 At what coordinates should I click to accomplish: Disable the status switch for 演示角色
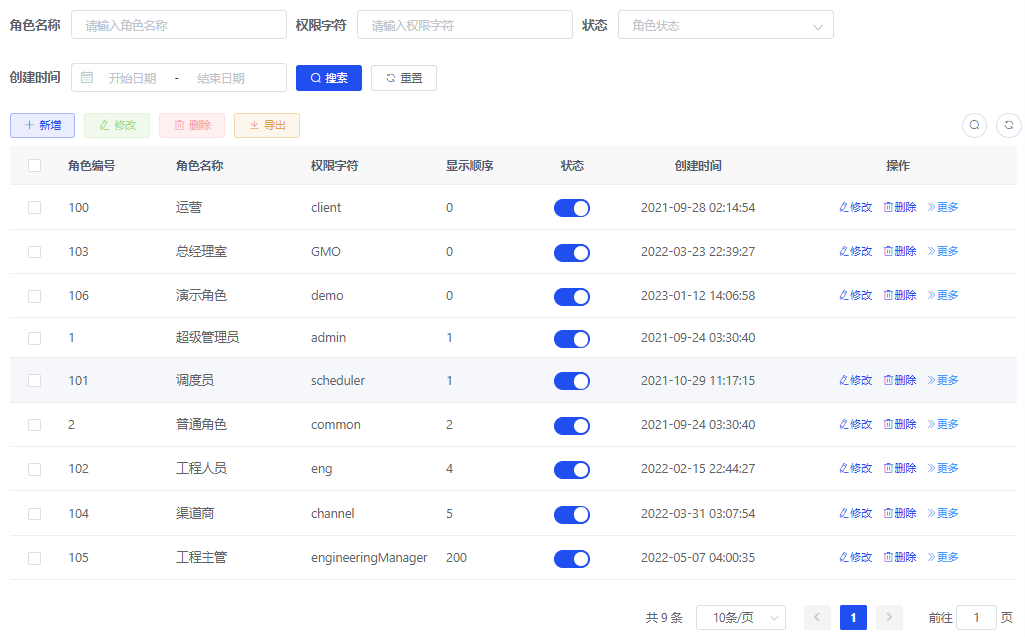[x=572, y=296]
